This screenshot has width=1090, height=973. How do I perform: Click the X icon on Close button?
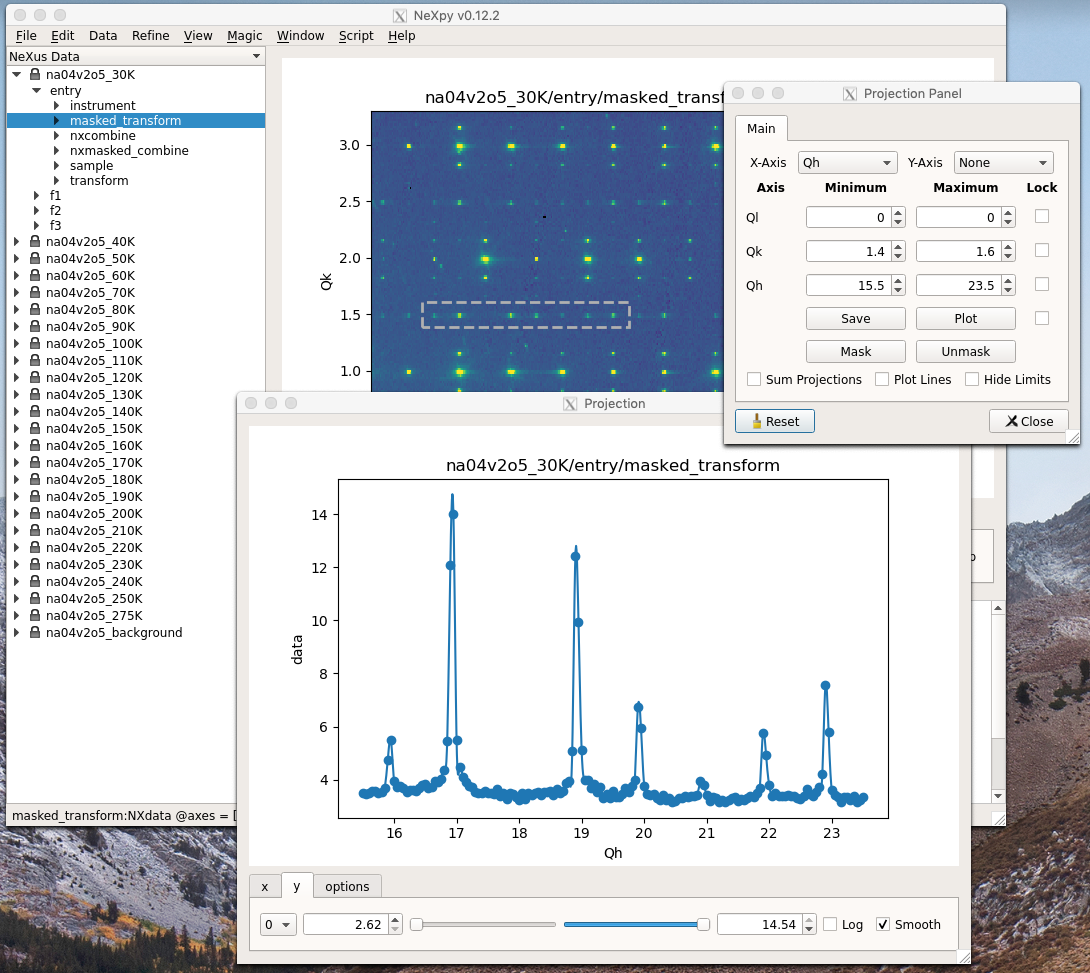pyautogui.click(x=1012, y=422)
